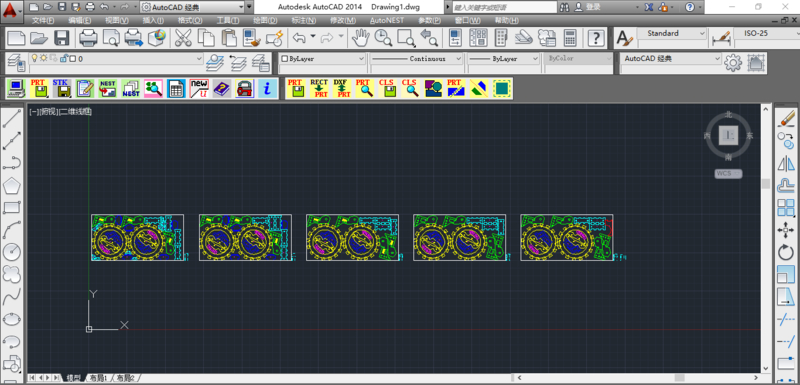Toggle the layer 0 freeze sun icon
Viewport: 800px width, 385px height.
pos(44,58)
